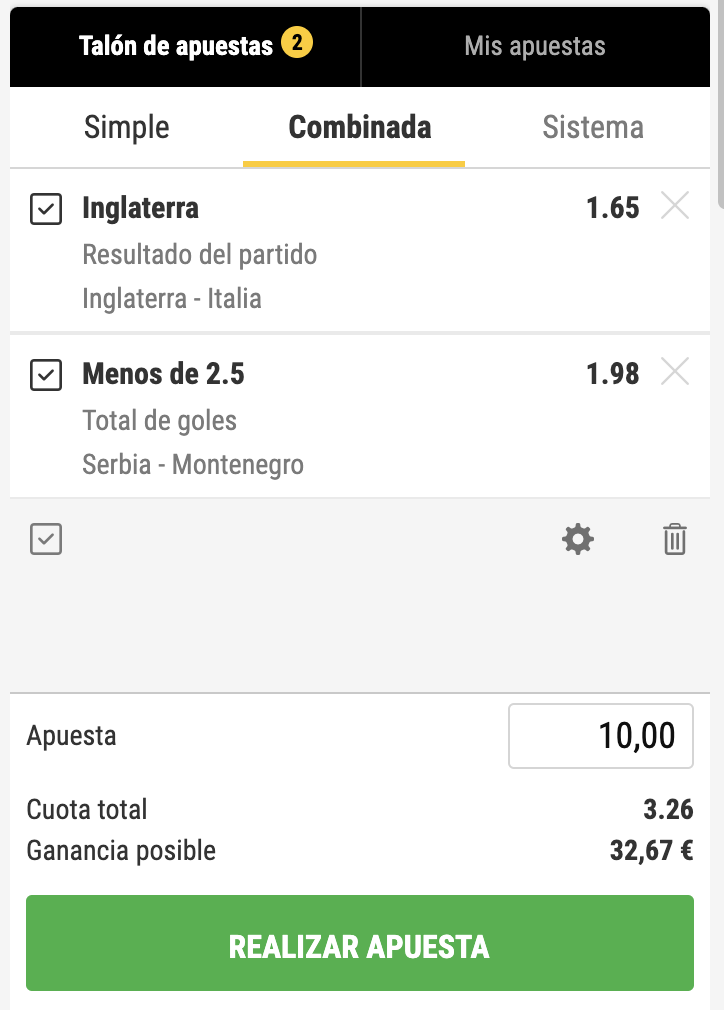Switch to the Simple bet tab
Screen dimensions: 724x1010
[x=127, y=128]
